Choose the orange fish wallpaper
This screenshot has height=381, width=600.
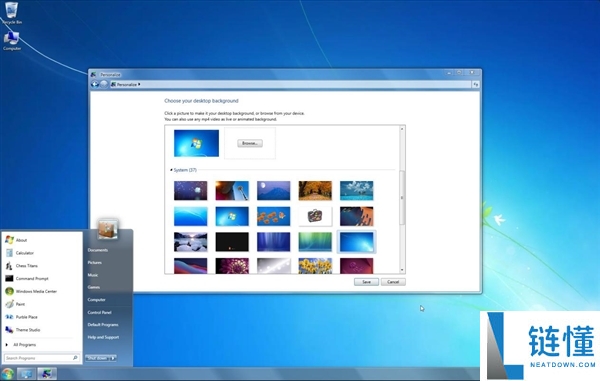(274, 216)
